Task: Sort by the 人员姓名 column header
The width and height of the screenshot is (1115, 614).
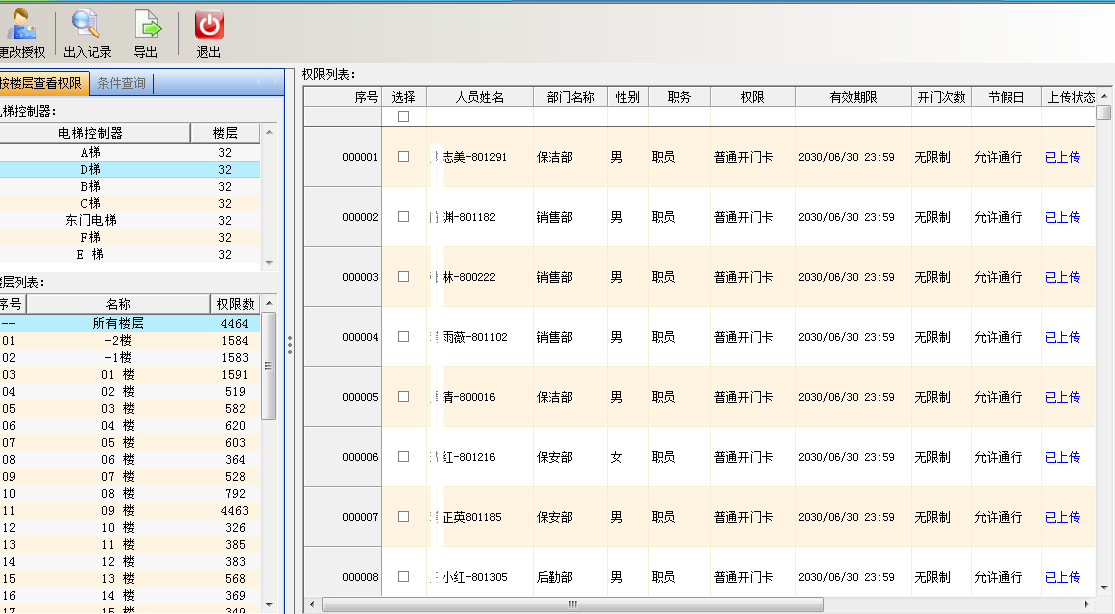Action: click(x=479, y=97)
